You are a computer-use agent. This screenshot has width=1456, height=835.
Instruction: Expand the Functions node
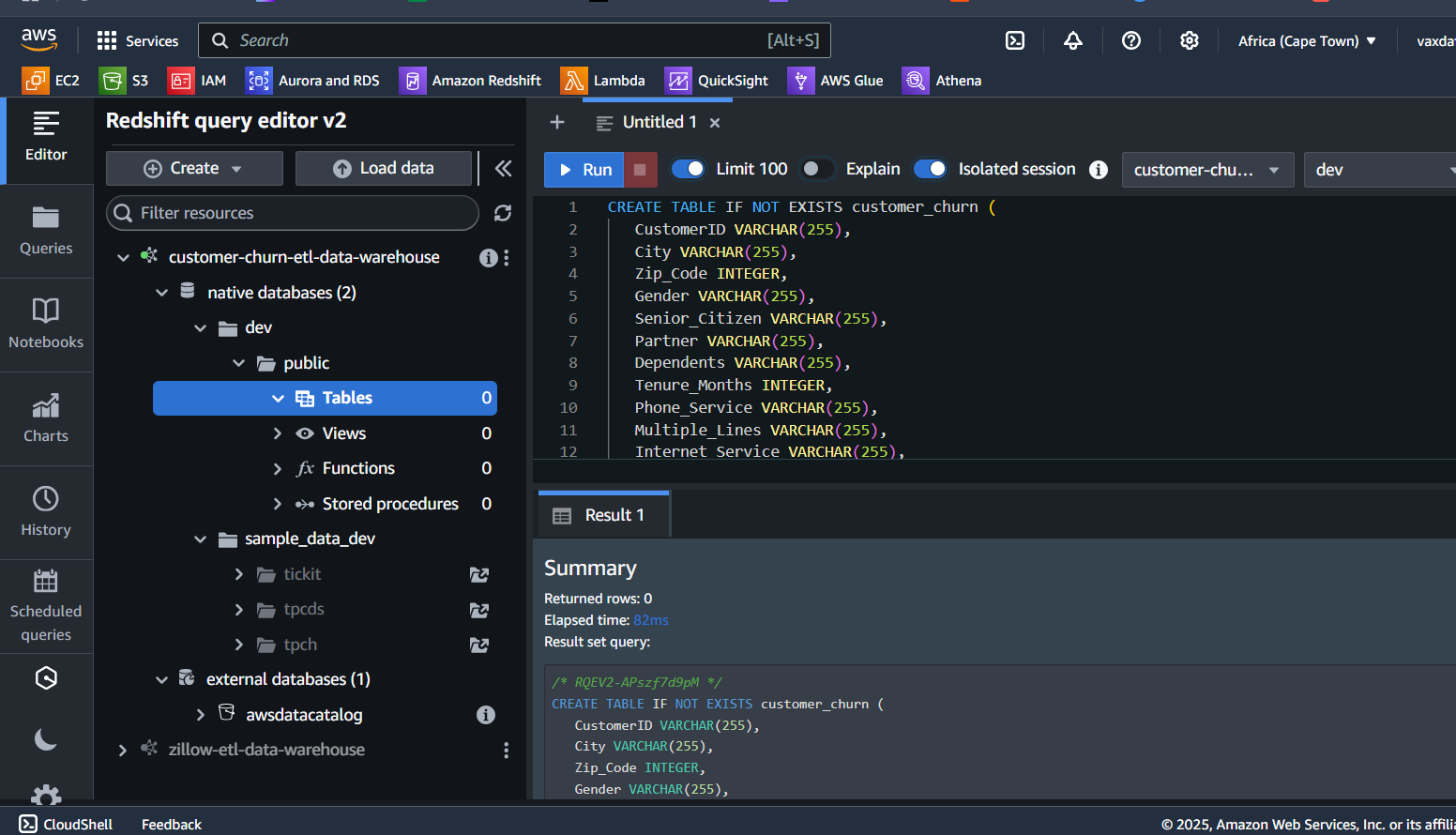click(278, 468)
